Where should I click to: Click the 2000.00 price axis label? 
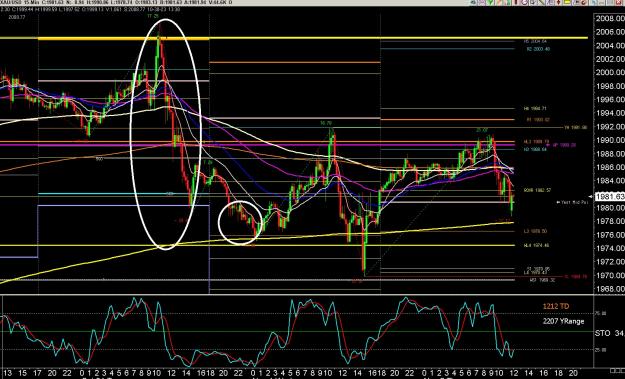pos(610,73)
